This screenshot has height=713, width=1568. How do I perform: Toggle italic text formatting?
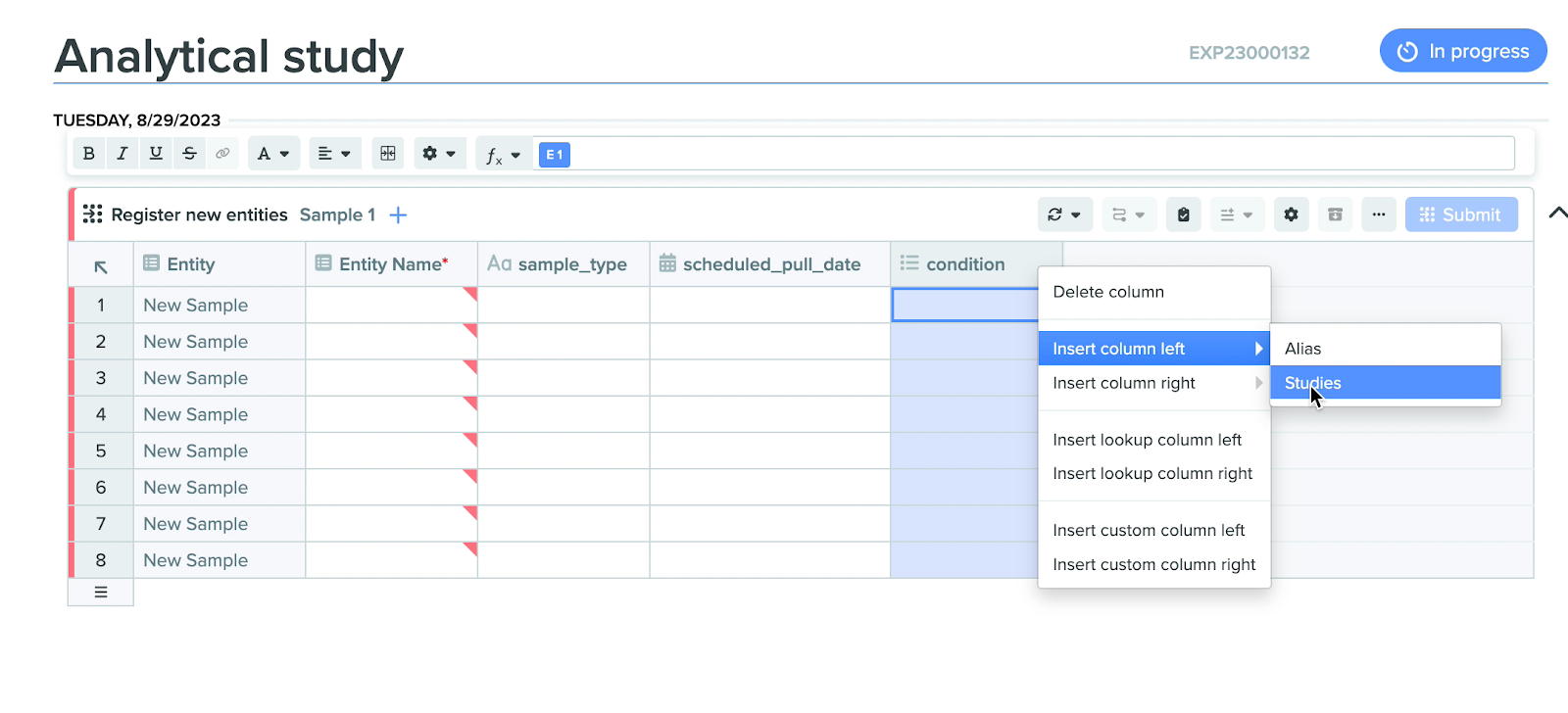122,154
